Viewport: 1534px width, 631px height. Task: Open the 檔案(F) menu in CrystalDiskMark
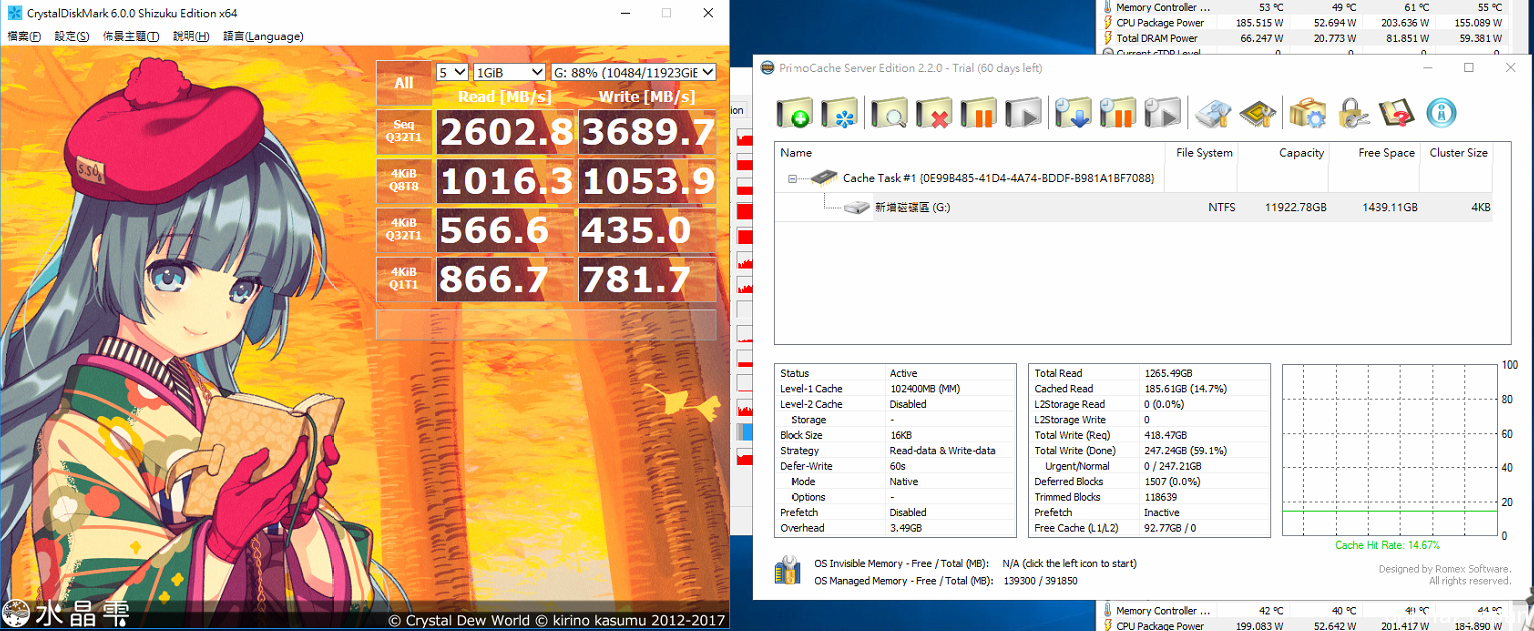(24, 36)
